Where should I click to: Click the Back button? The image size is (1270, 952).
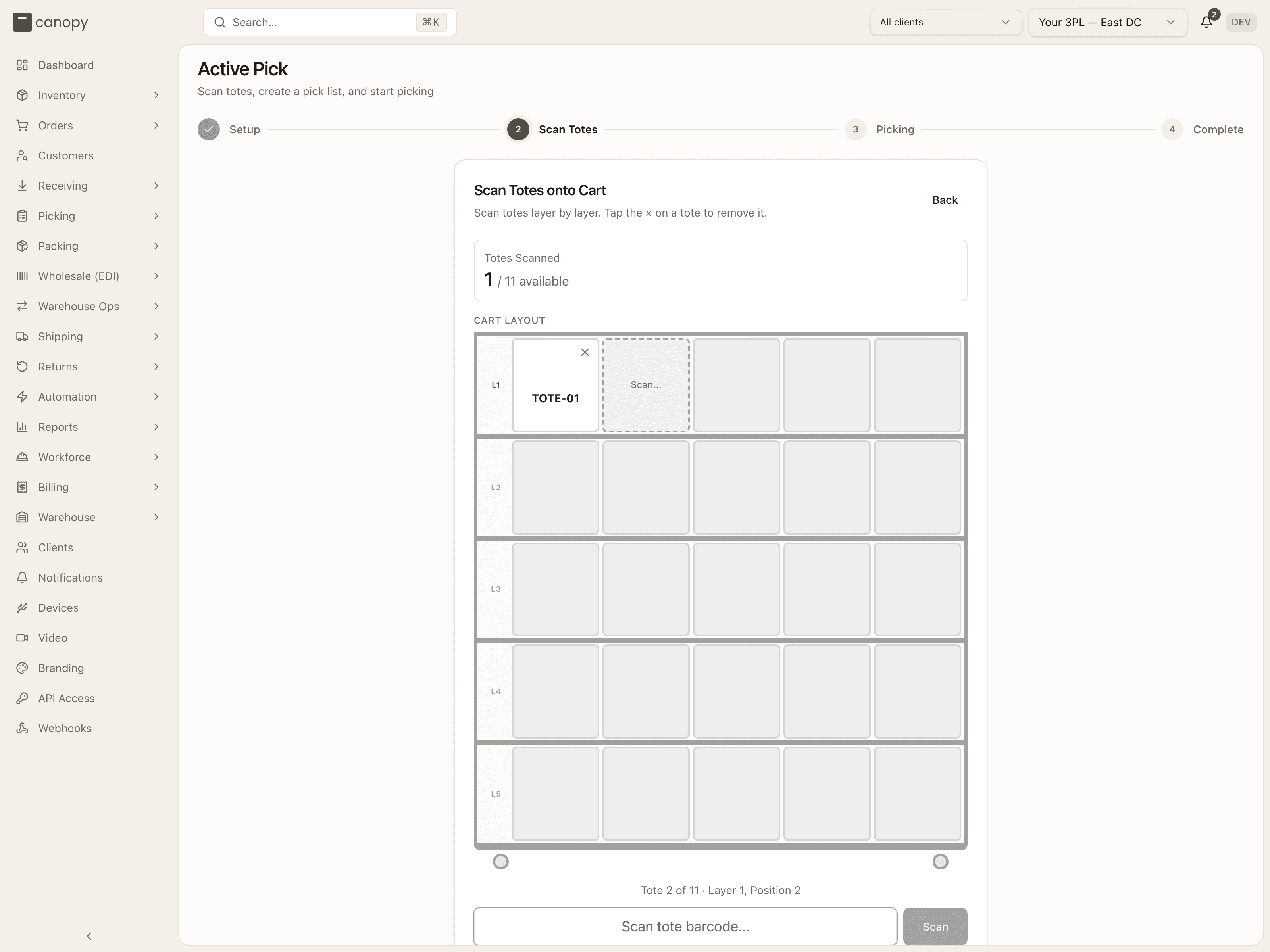point(945,200)
